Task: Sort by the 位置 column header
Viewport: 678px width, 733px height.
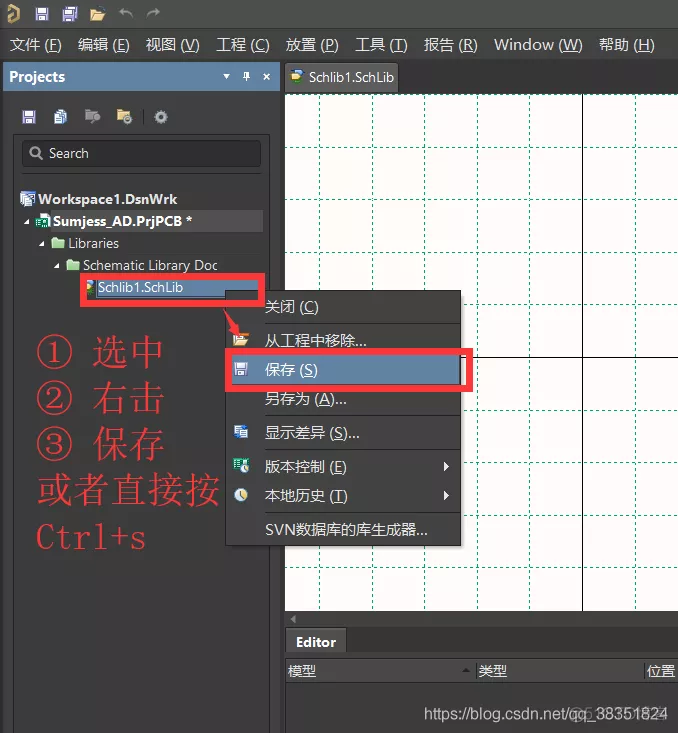Action: (661, 671)
